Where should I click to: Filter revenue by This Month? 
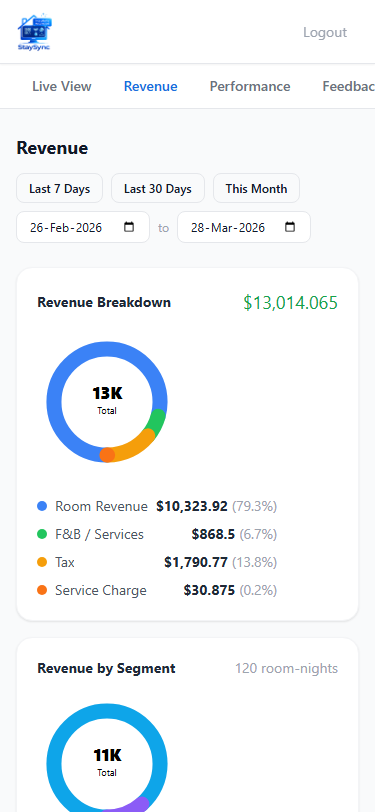tap(256, 188)
